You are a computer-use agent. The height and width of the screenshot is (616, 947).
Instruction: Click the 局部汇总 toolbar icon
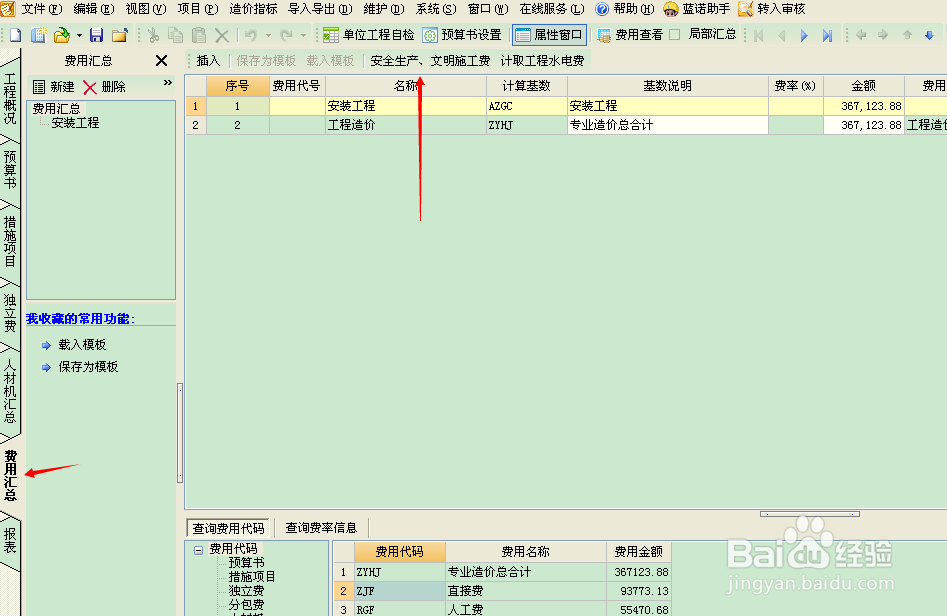[710, 33]
